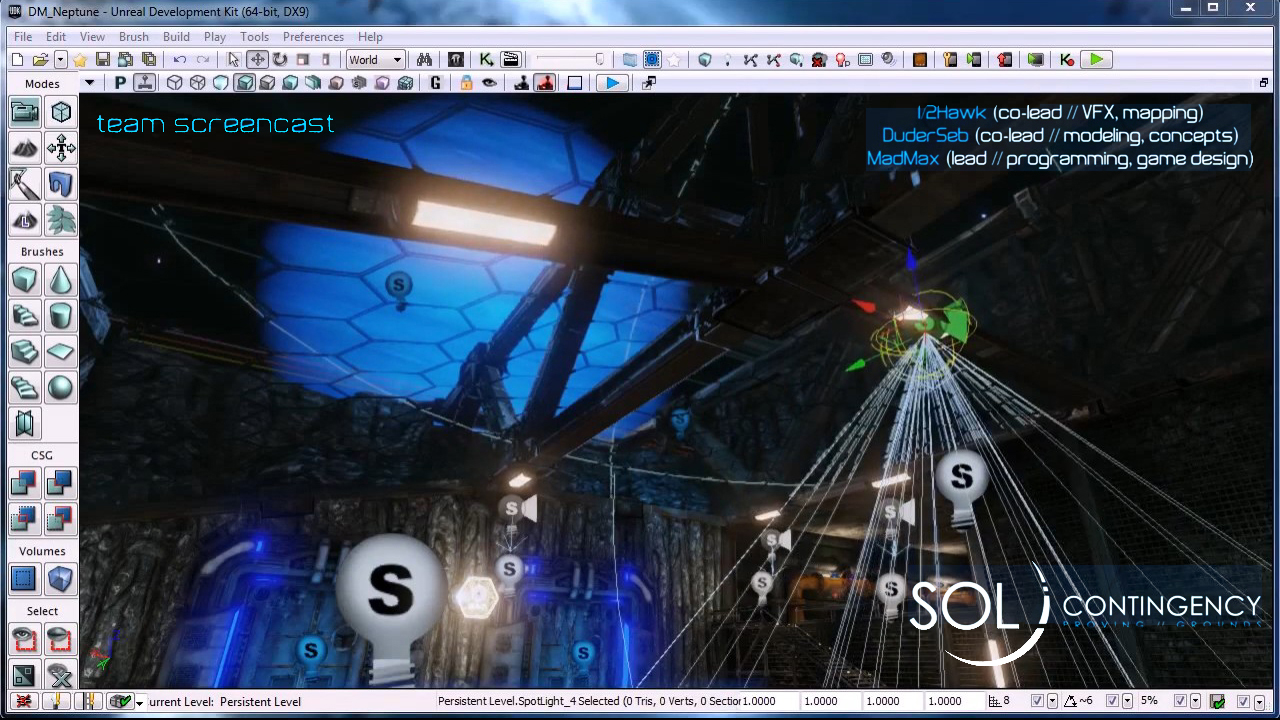Click CSG Deintersect button
This screenshot has width=1280, height=720.
tap(61, 519)
